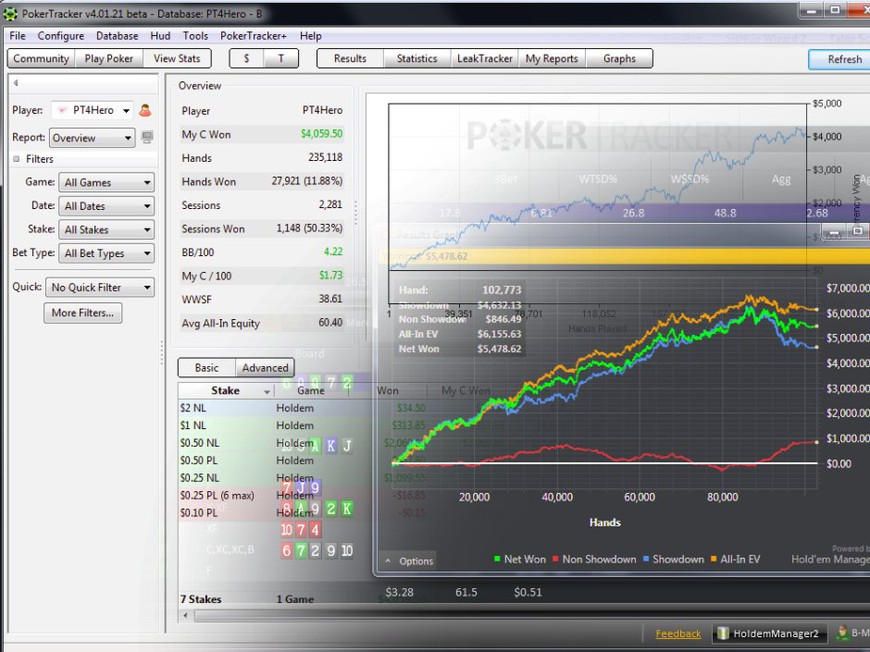Click the PokerTracker title bar app icon
The height and width of the screenshot is (652, 870).
point(10,13)
